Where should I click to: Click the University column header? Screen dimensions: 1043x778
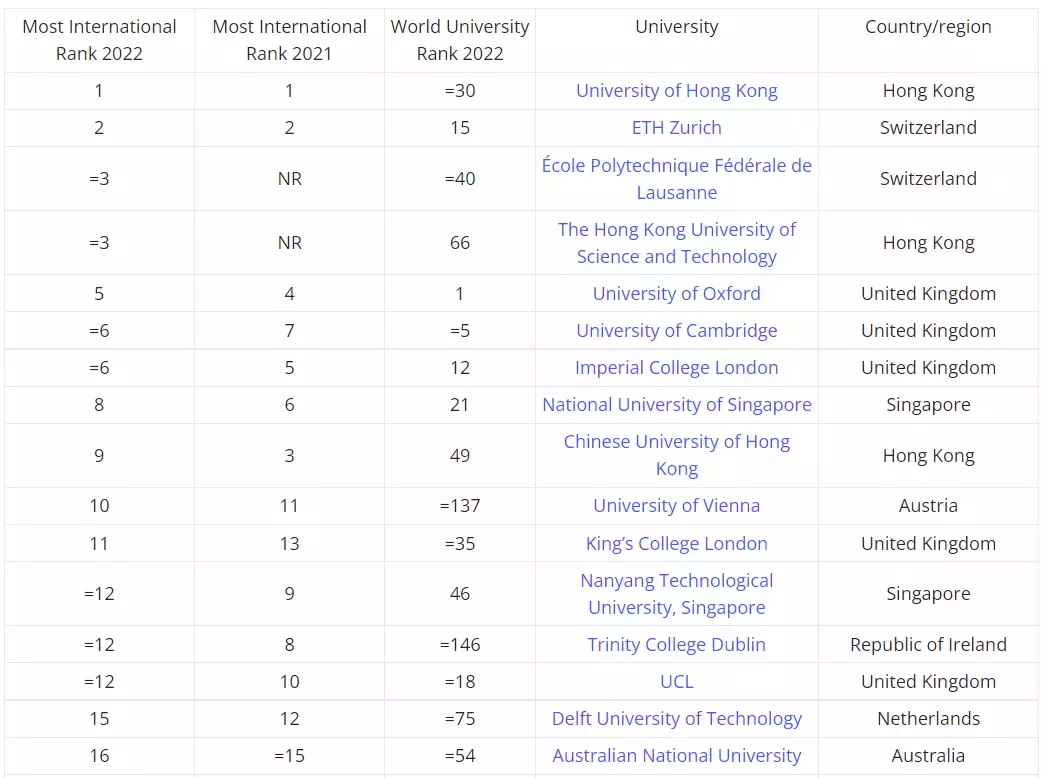676,27
